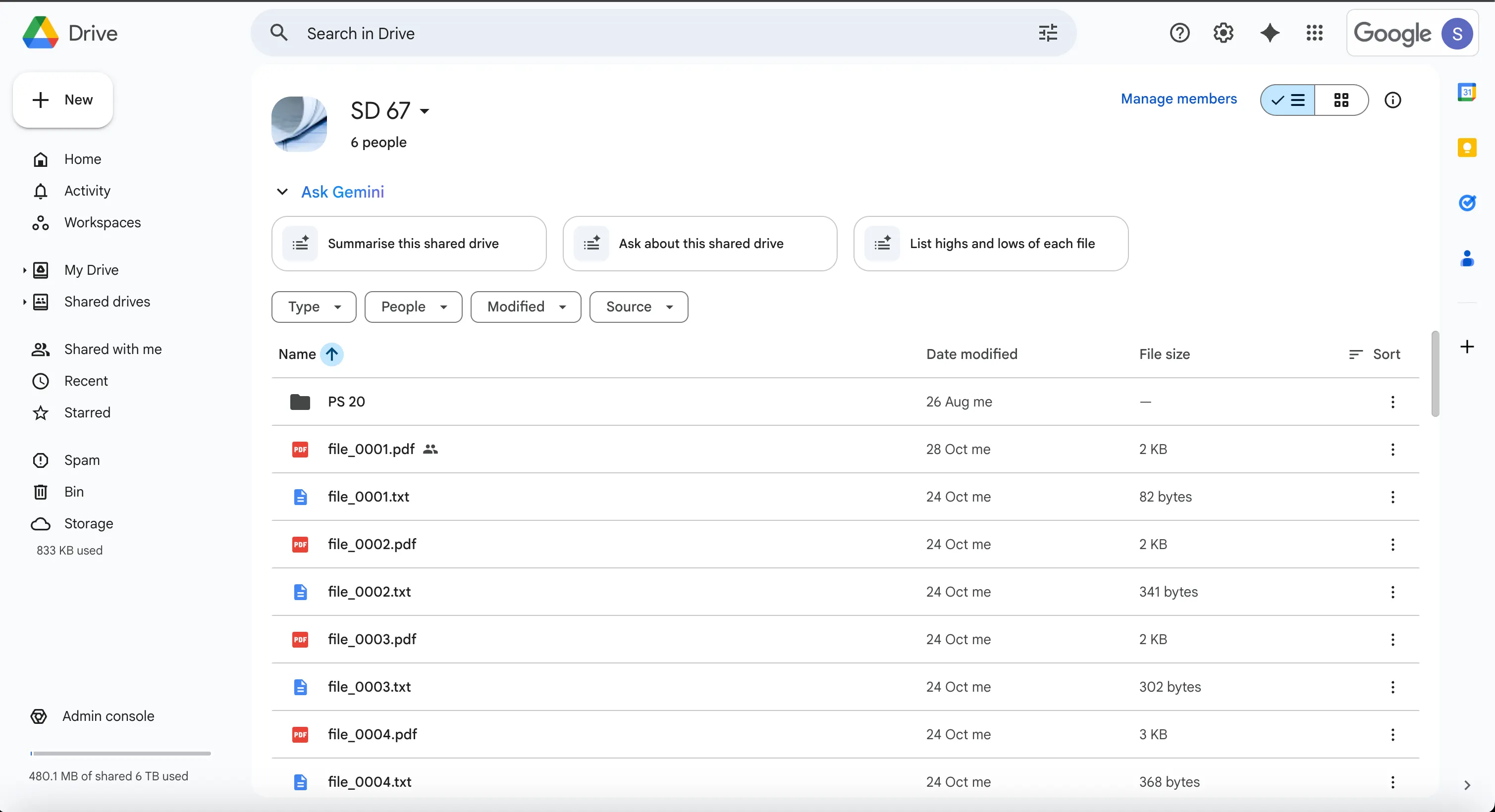View shared drive details info icon

(x=1392, y=101)
